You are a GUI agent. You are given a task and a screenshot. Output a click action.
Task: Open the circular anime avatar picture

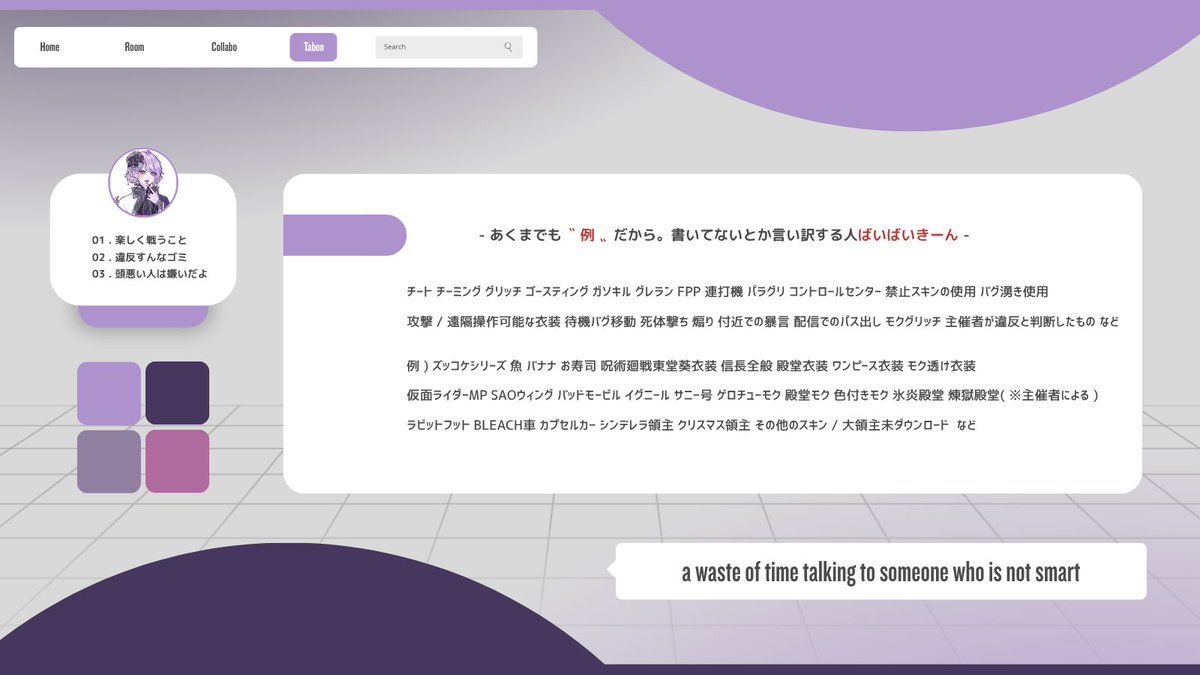click(143, 183)
